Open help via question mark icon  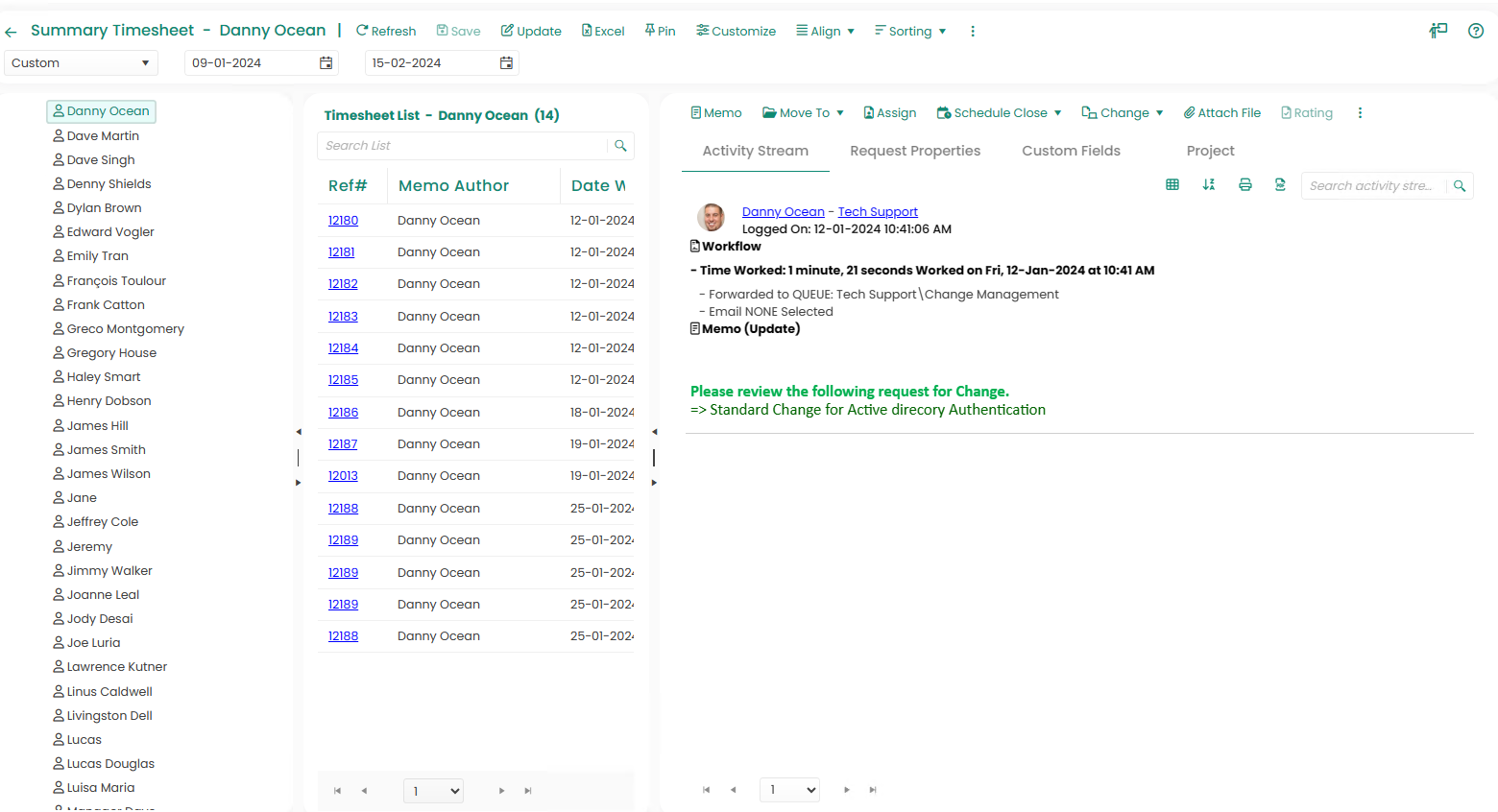point(1476,31)
